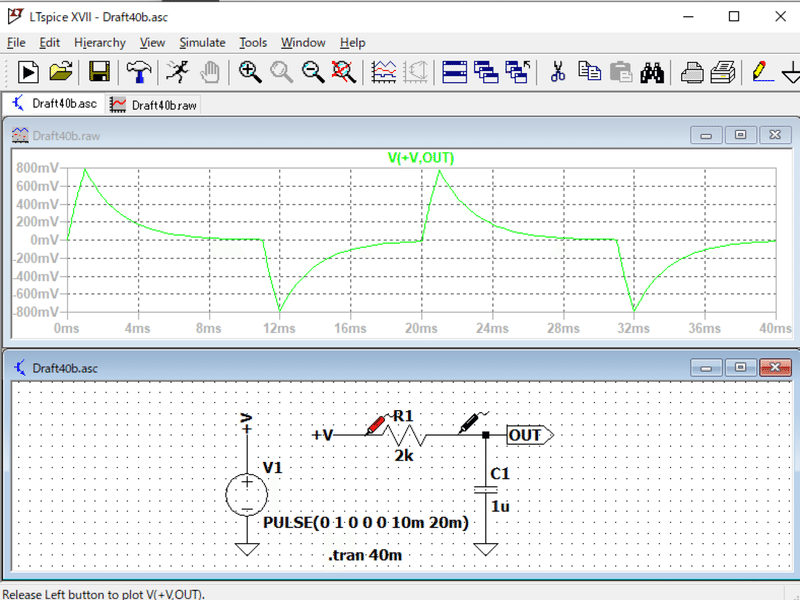Maximize the LTspice XVII main window

[734, 17]
